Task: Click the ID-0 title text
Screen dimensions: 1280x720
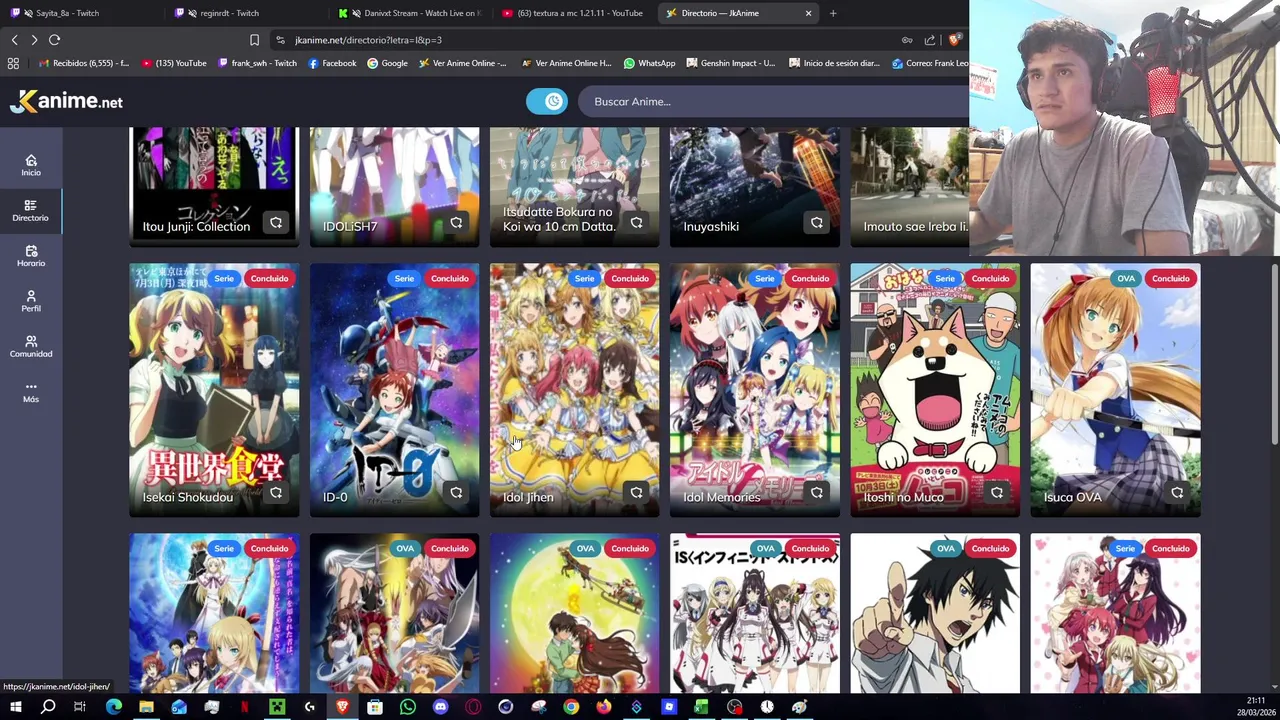Action: click(x=335, y=497)
